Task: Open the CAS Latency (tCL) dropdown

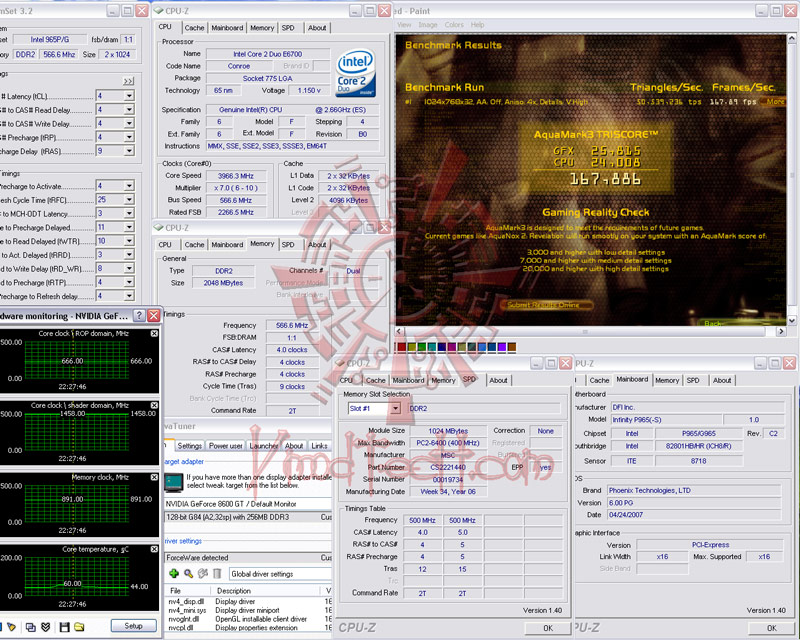Action: pos(129,96)
